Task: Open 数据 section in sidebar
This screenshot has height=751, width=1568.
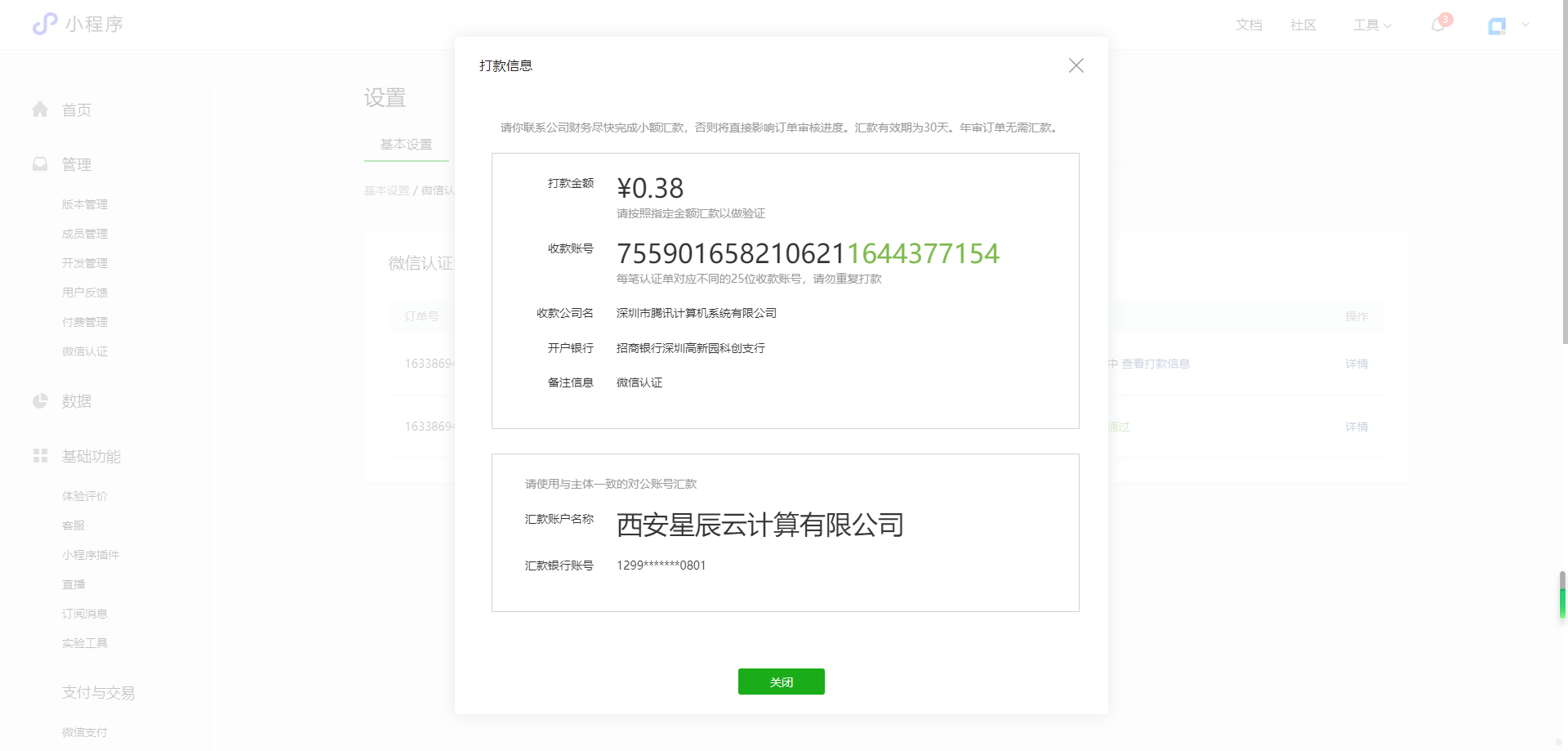Action: [77, 401]
